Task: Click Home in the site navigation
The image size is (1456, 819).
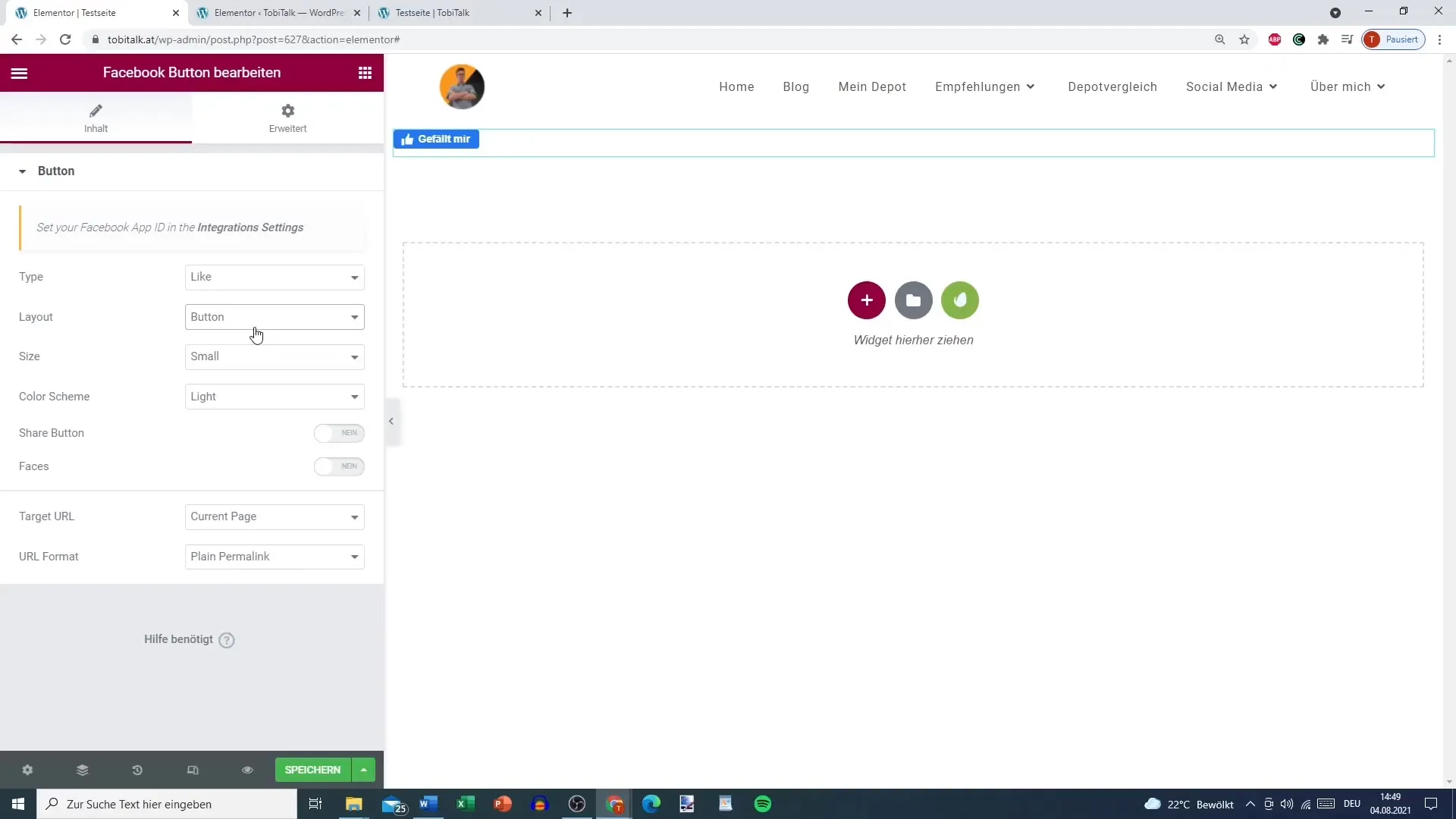Action: pyautogui.click(x=736, y=86)
